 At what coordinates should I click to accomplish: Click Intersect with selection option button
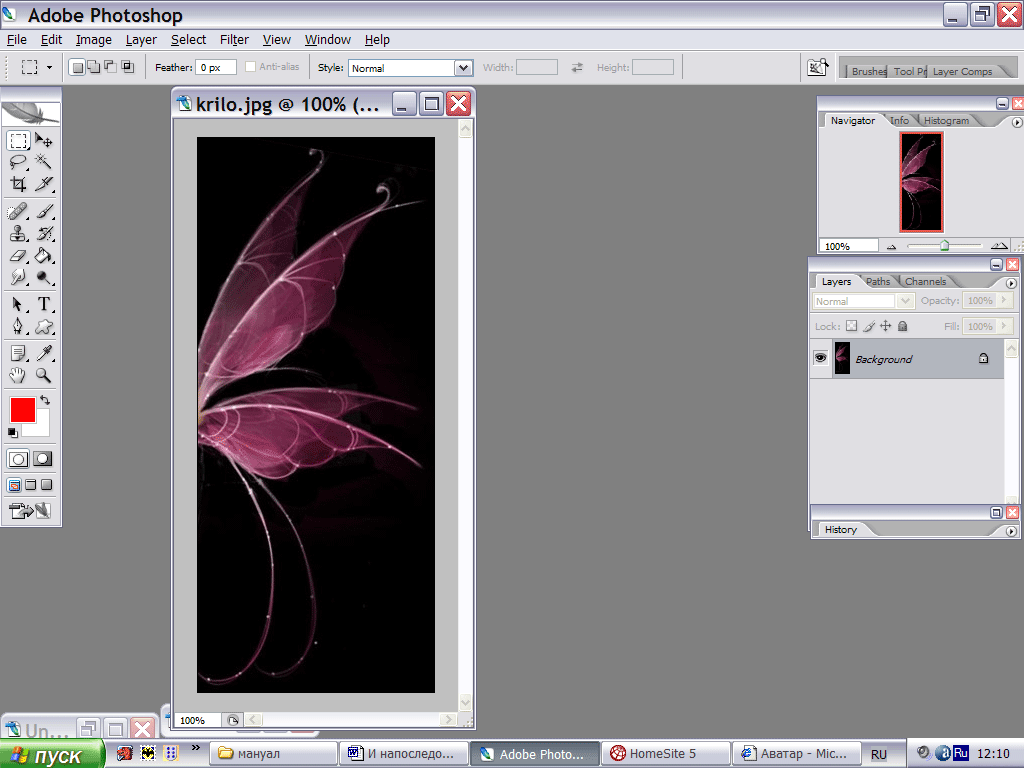(x=128, y=67)
